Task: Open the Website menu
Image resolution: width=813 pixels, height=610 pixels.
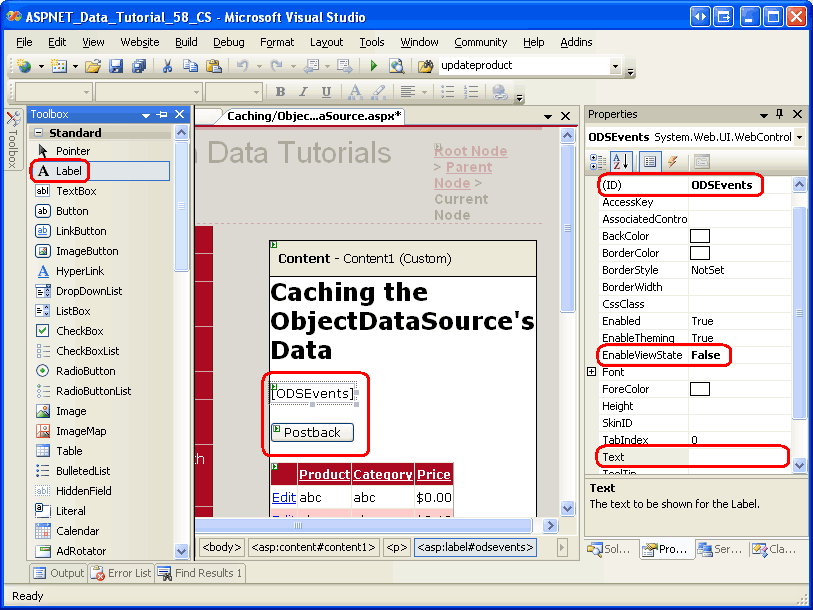Action: (x=140, y=42)
